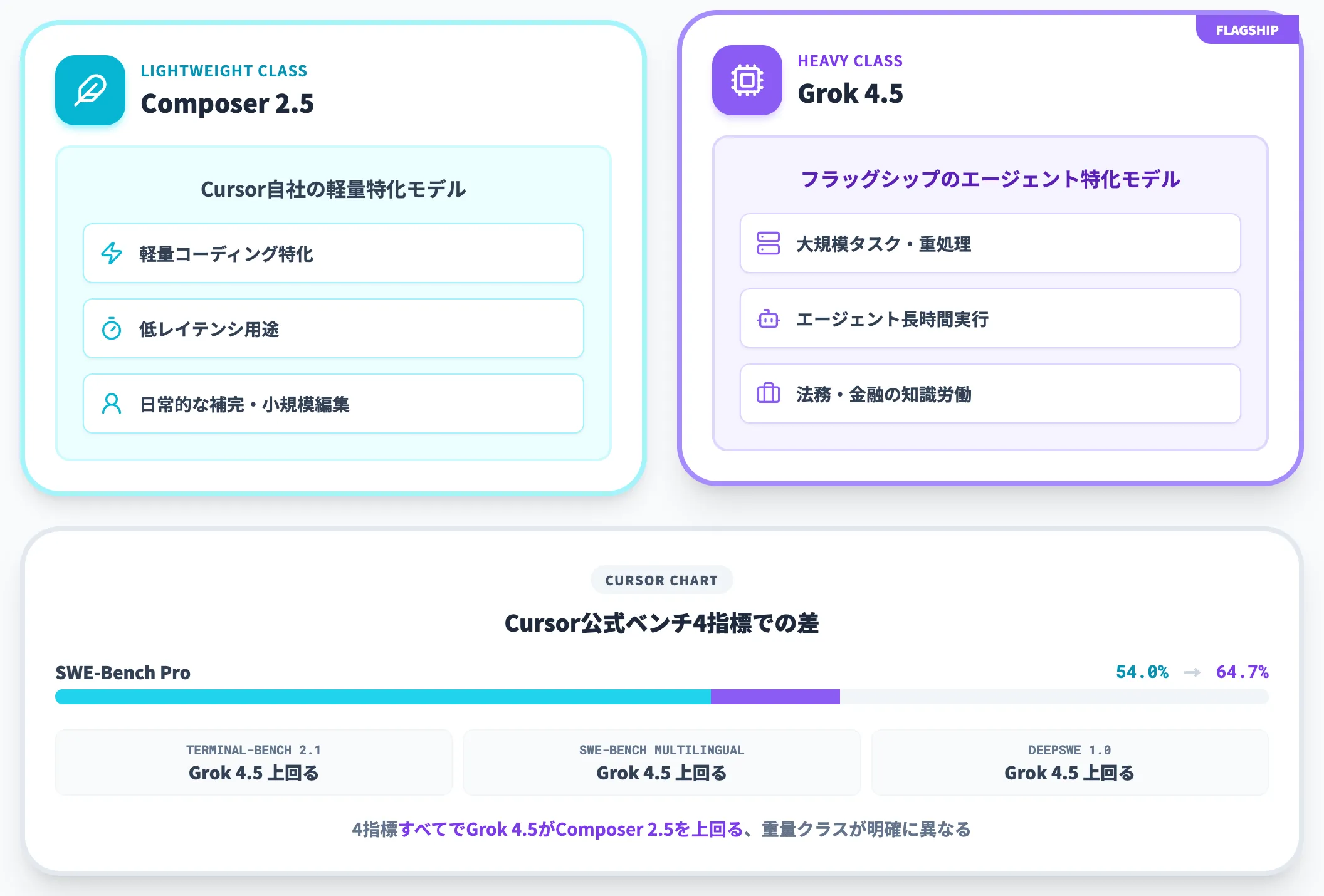This screenshot has height=896, width=1324.
Task: Click the briefcase icon beside 法務・金融の知識労働
Action: click(769, 393)
